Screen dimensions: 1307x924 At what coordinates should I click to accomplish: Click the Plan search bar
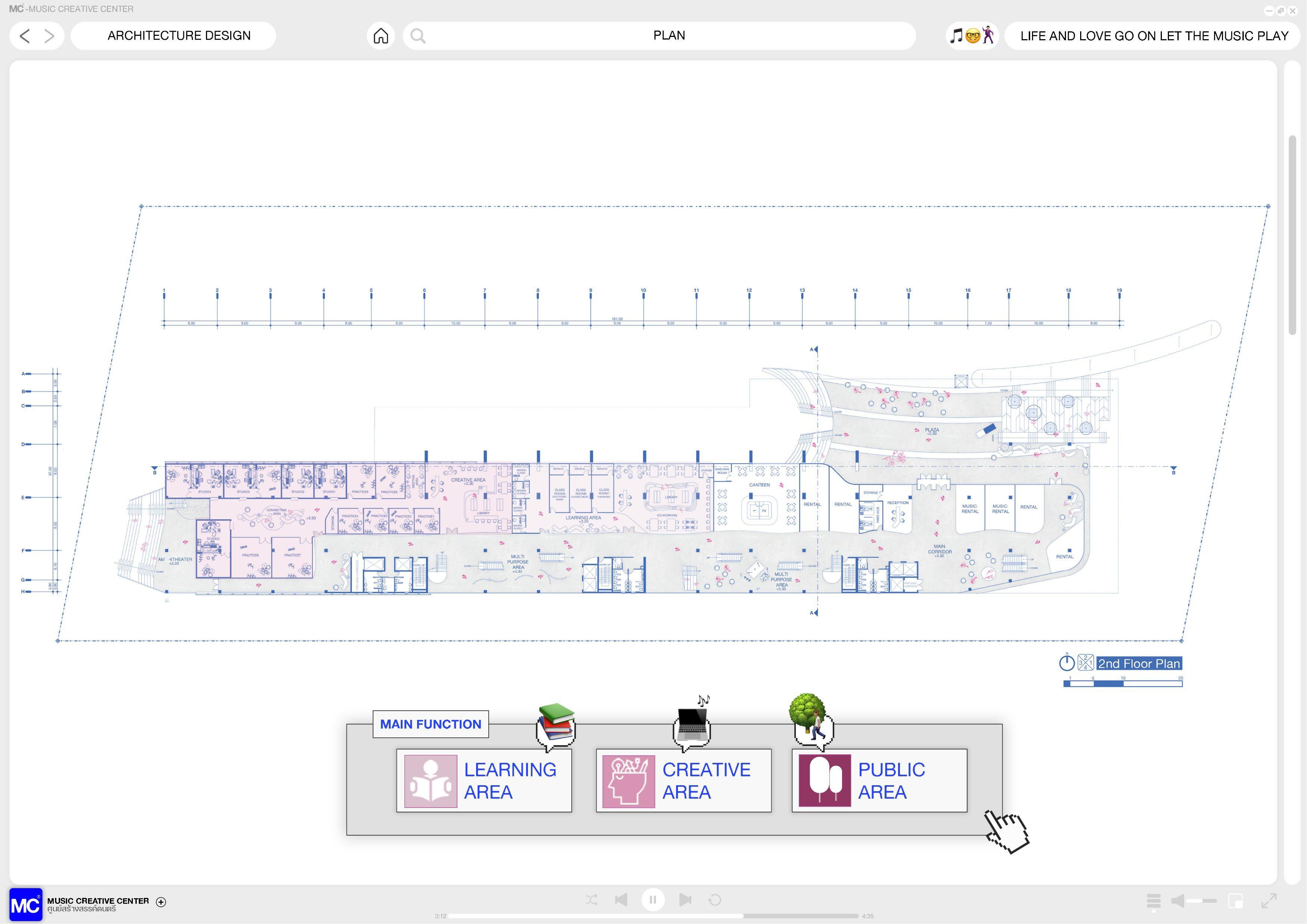(669, 36)
